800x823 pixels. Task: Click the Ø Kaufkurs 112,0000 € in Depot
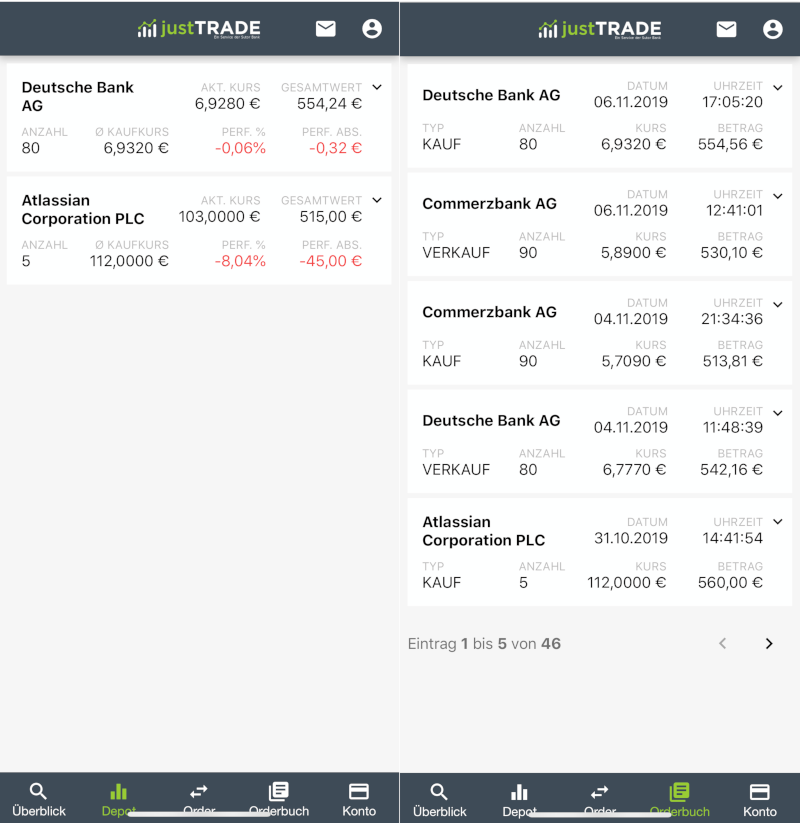[x=129, y=261]
